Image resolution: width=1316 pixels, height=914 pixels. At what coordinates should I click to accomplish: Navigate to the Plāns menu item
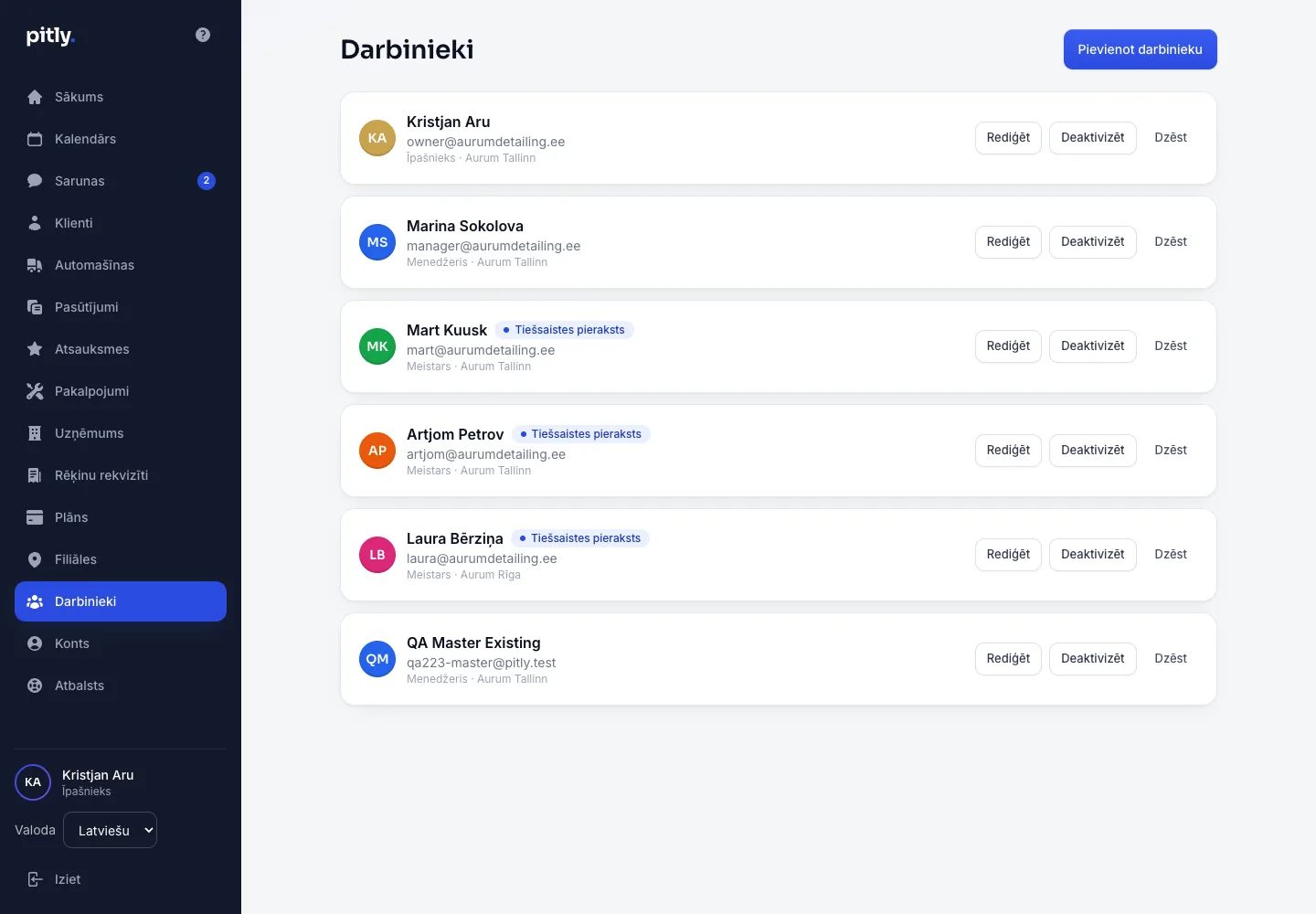tap(121, 517)
